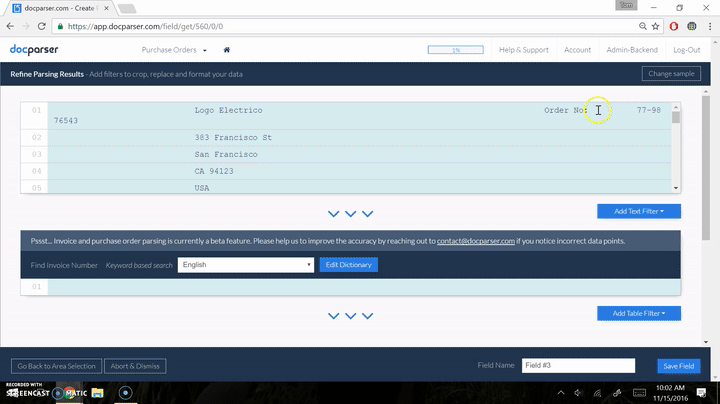This screenshot has height=404, width=720.
Task: Open the Chrome three-dot menu
Action: (708, 27)
